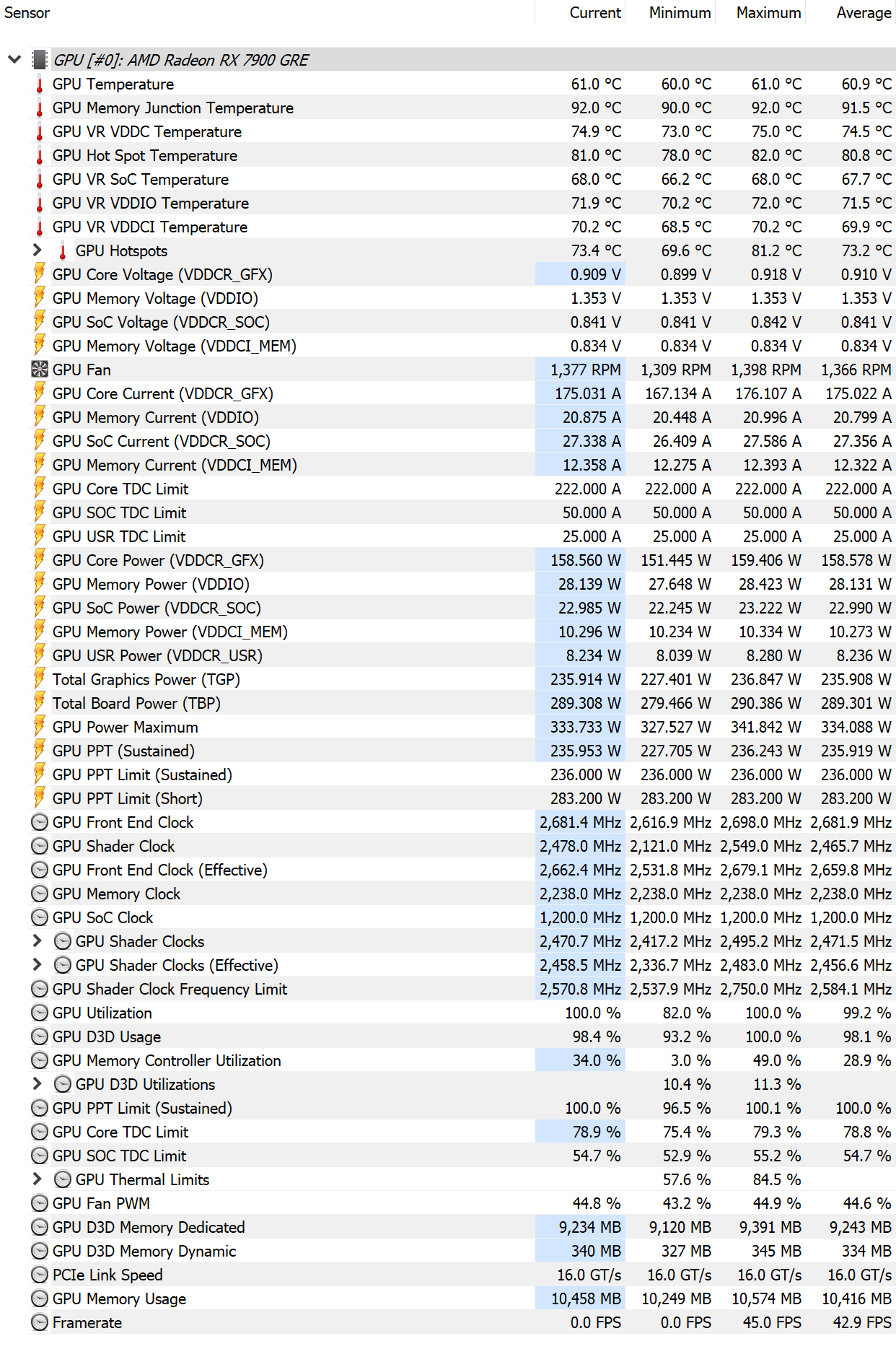The width and height of the screenshot is (896, 1349).
Task: Click current Total Board Power value 289.308 W
Action: tap(585, 703)
